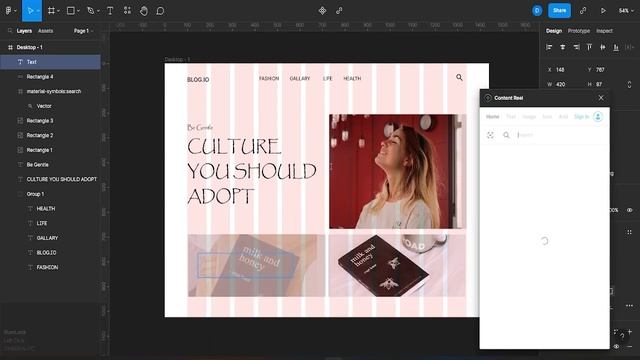The width and height of the screenshot is (640, 360).
Task: Toggle constrain proportions icon
Action: coord(629,84)
